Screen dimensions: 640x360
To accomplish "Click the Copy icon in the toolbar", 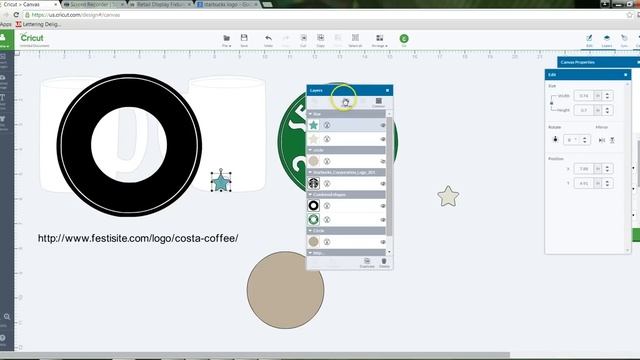I will [x=321, y=40].
